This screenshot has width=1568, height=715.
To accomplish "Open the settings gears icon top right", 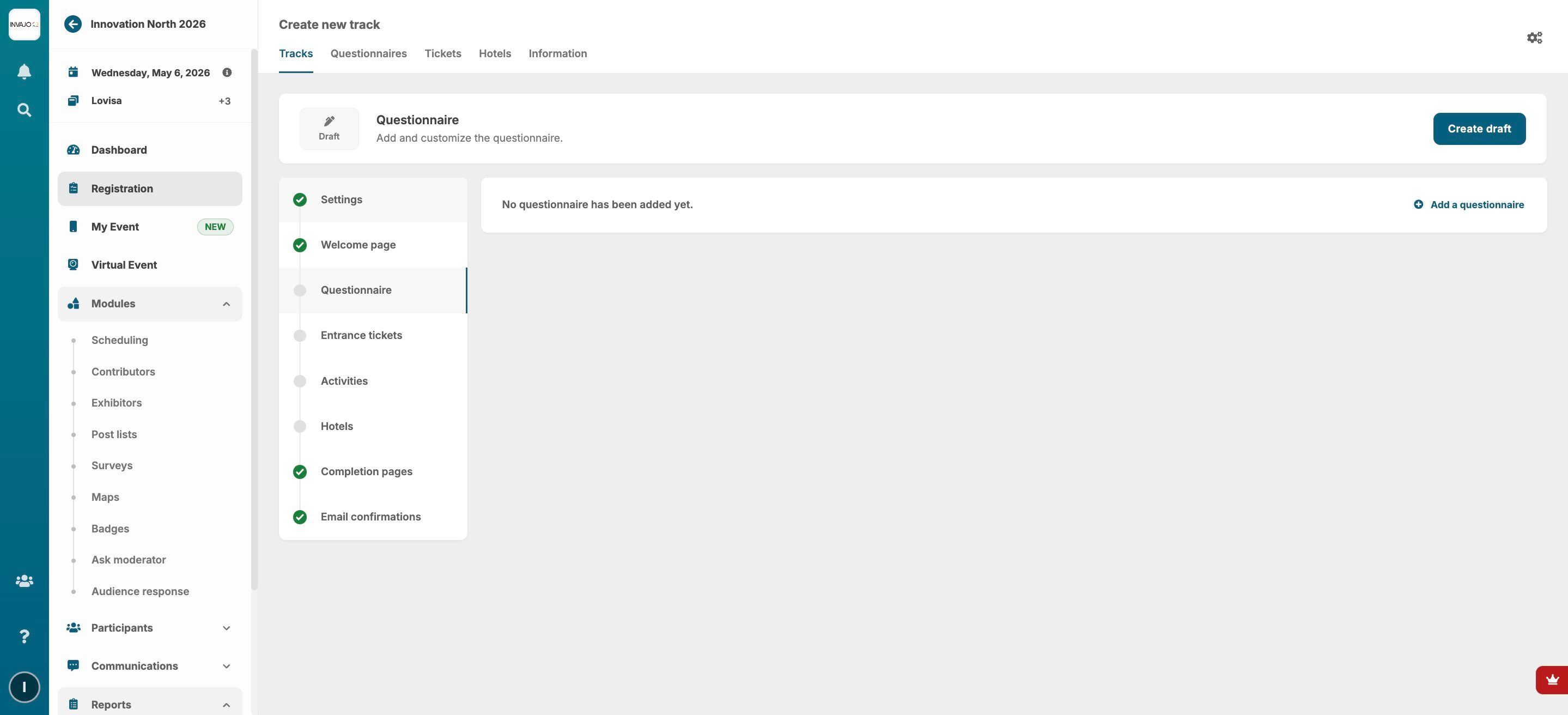I will pos(1534,38).
